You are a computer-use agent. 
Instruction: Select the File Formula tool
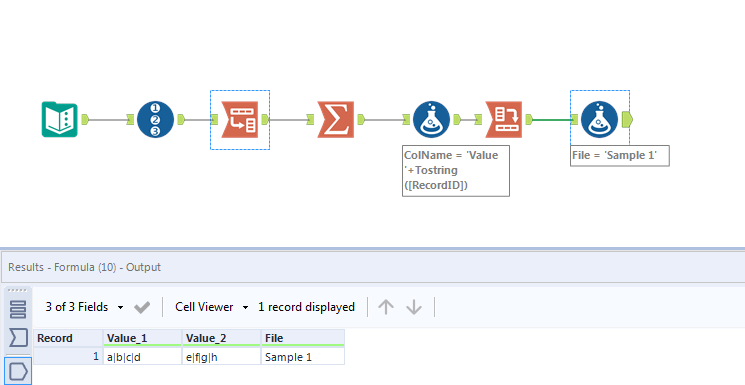(x=600, y=119)
